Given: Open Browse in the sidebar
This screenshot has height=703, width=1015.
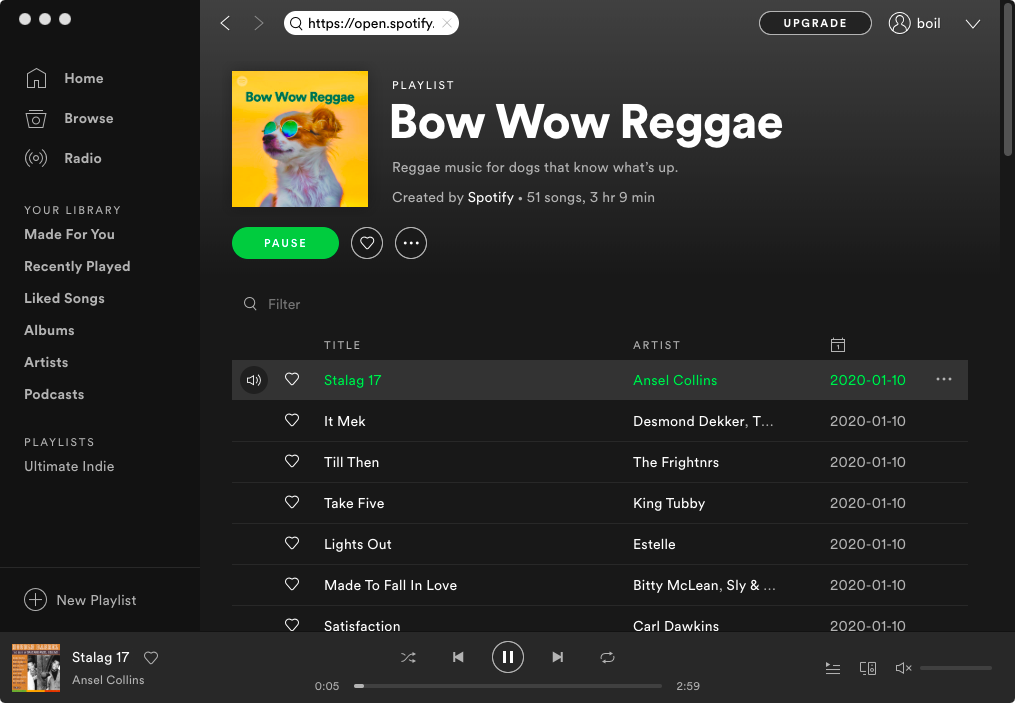Looking at the screenshot, I should click(x=69, y=118).
